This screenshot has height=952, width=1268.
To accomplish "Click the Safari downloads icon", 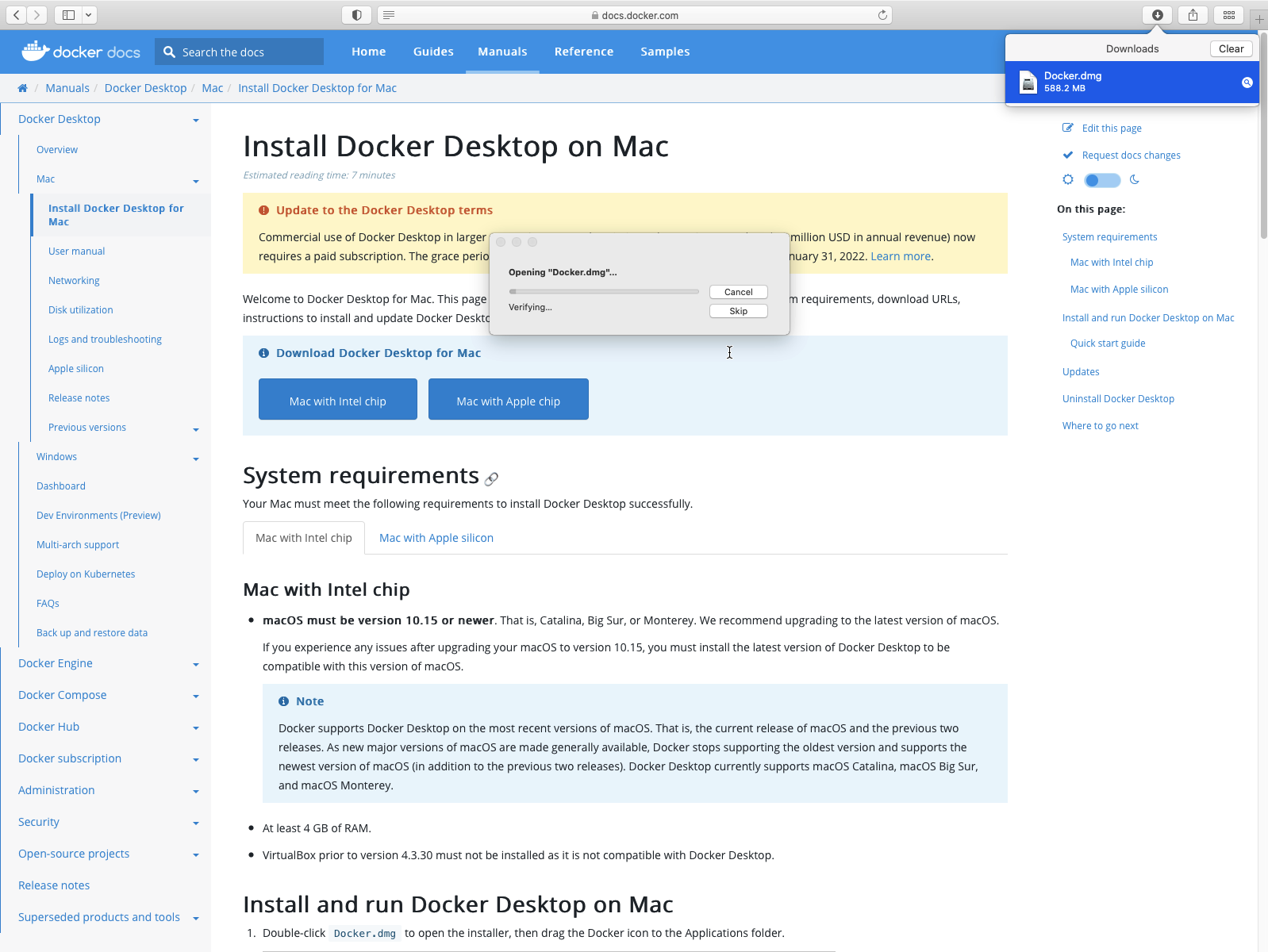I will point(1157,15).
